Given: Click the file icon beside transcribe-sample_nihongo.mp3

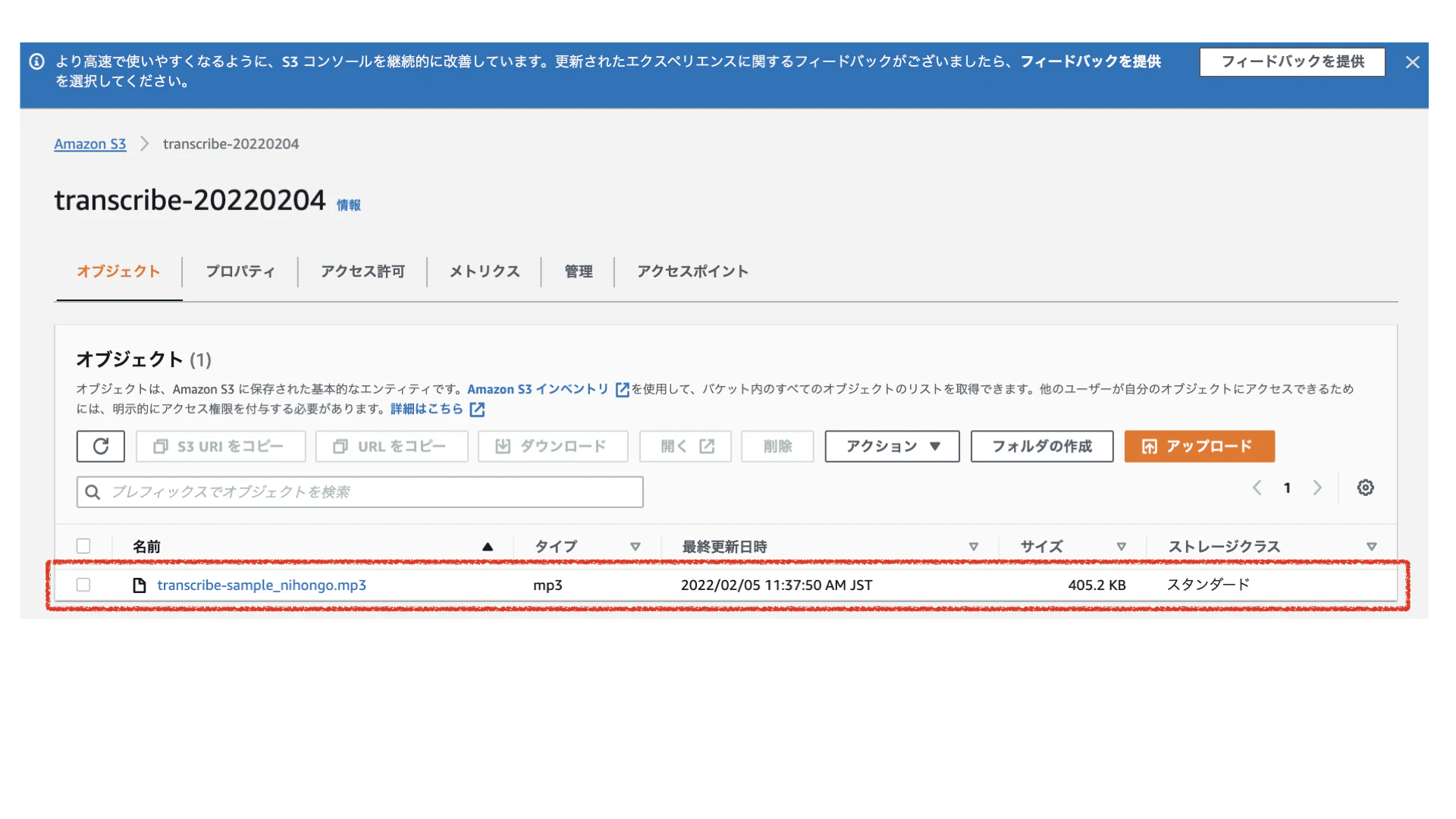Looking at the screenshot, I should [139, 585].
